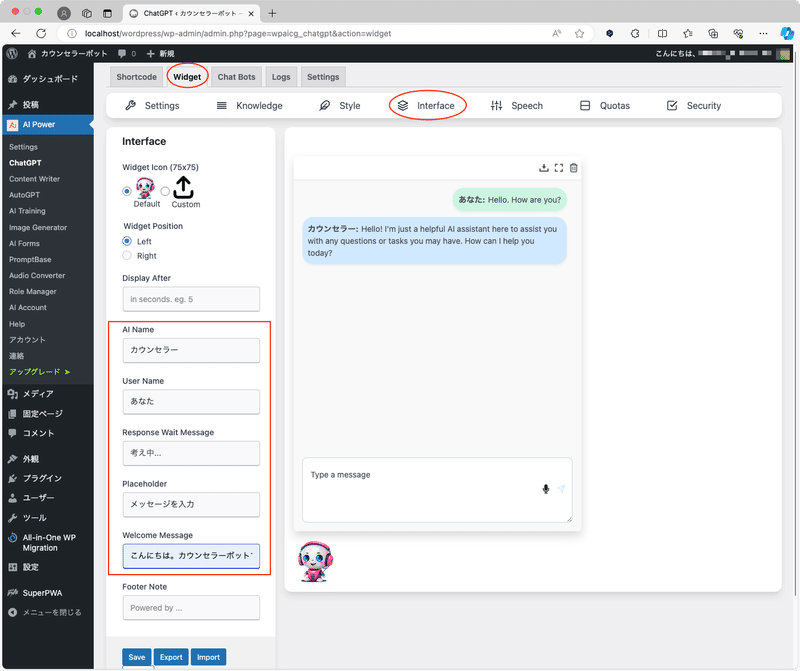
Task: Open browser favorites list icon
Action: tap(688, 34)
